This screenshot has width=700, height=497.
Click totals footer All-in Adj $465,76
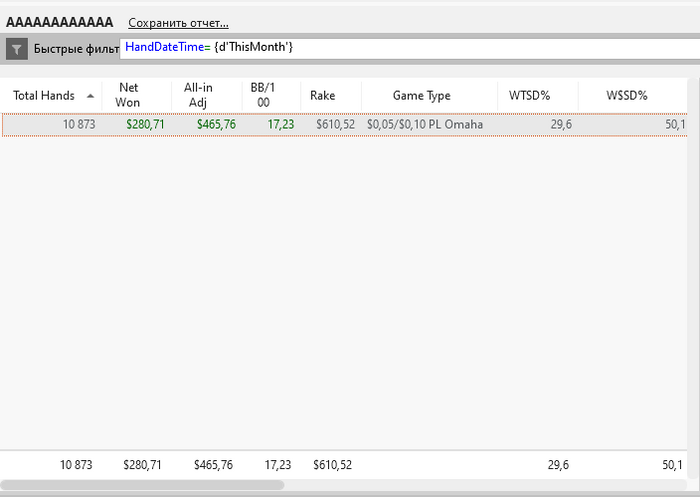click(213, 465)
